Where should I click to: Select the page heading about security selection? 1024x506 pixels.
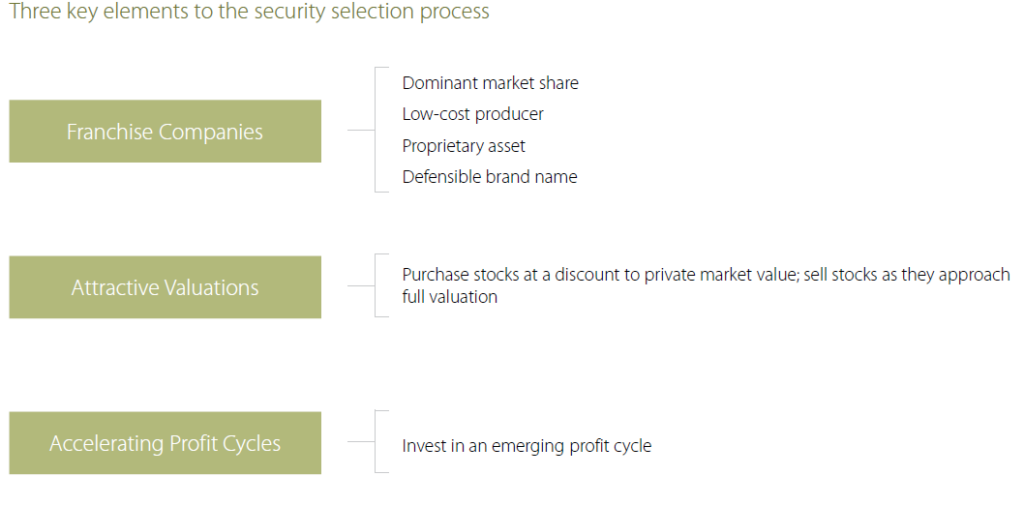click(x=249, y=12)
